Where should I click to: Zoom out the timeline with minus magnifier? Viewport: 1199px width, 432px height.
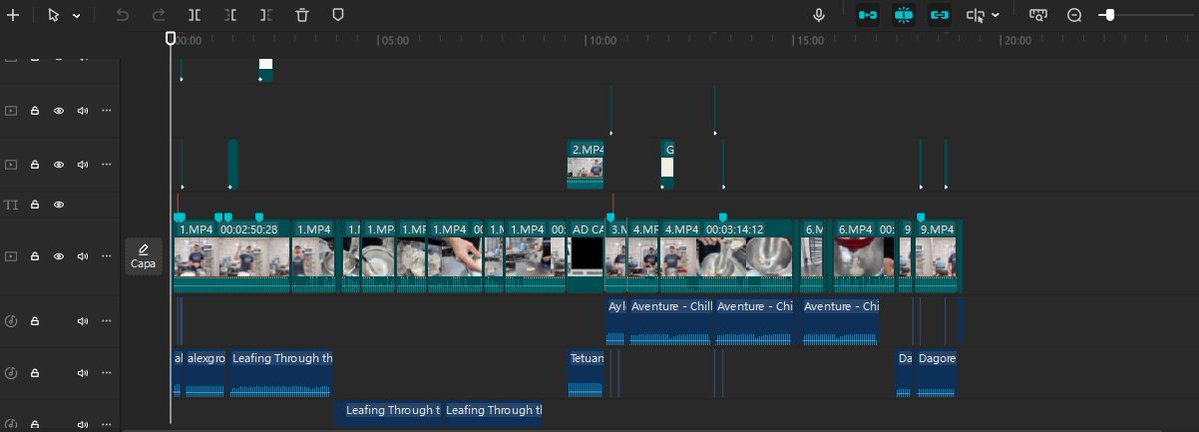[1074, 15]
